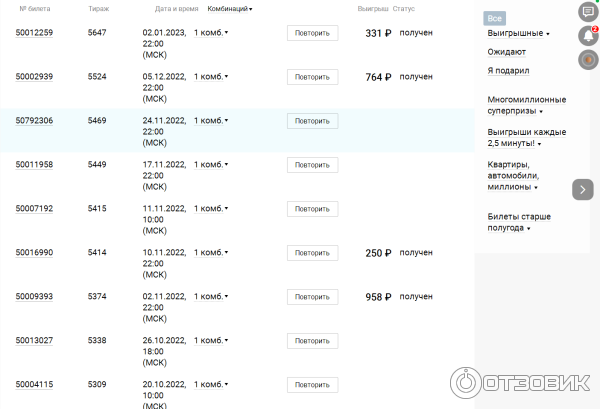Expand 'Билеты старше полугода' section
Viewport: 600px width, 409px height.
(520, 221)
